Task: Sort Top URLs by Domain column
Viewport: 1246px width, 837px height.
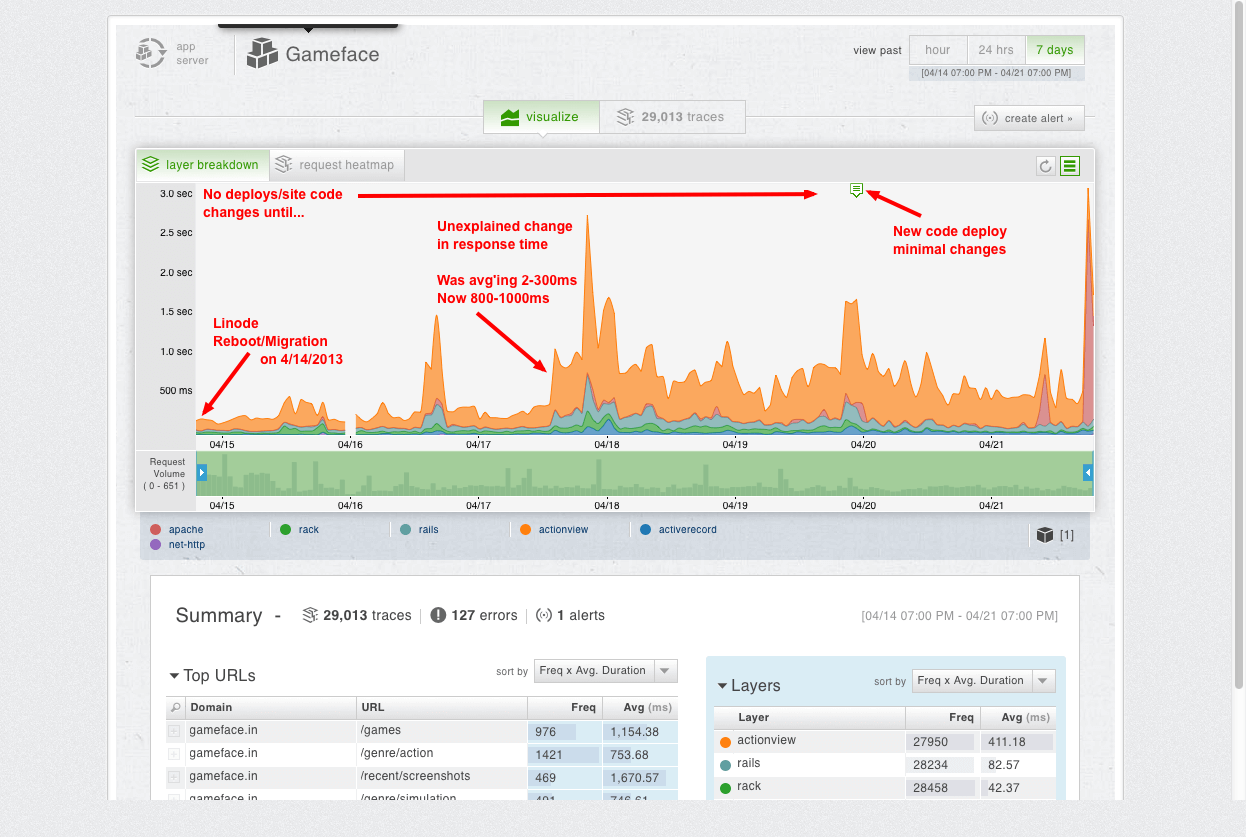Action: pyautogui.click(x=270, y=707)
